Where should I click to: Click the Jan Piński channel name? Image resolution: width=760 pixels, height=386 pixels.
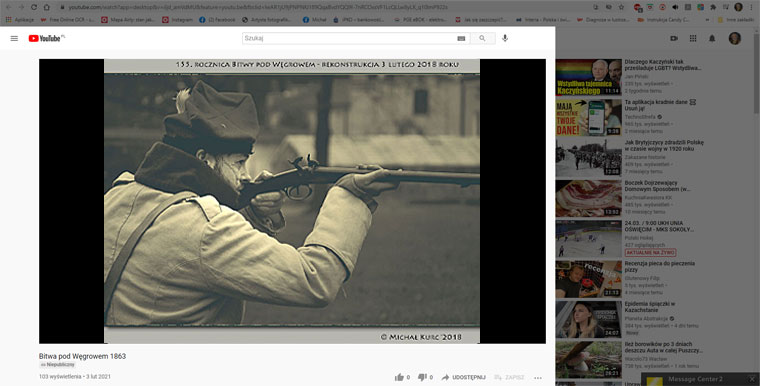pyautogui.click(x=636, y=77)
